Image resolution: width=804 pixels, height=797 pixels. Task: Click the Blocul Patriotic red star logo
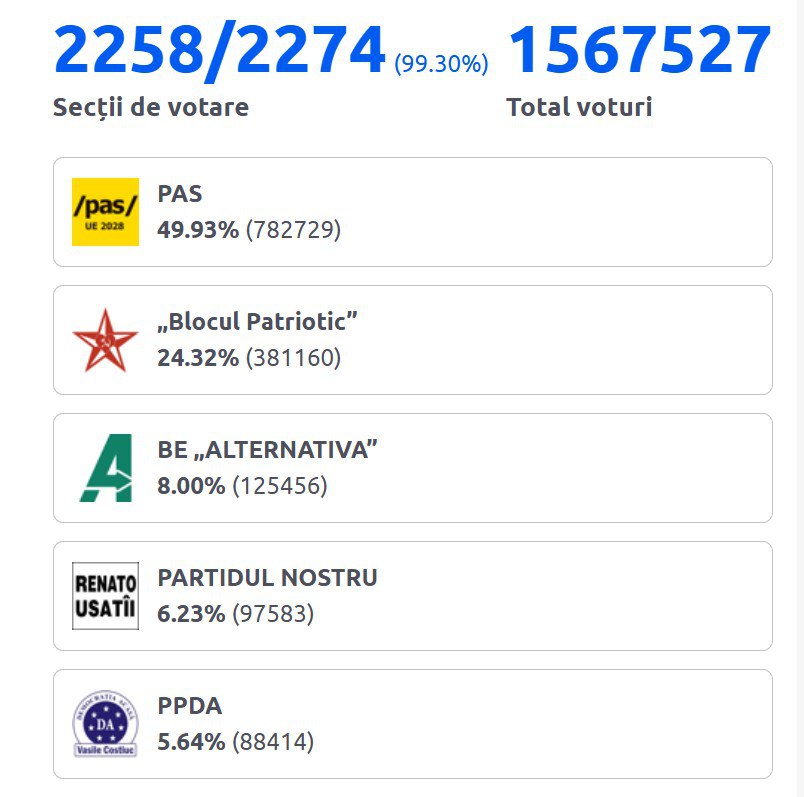(x=105, y=340)
